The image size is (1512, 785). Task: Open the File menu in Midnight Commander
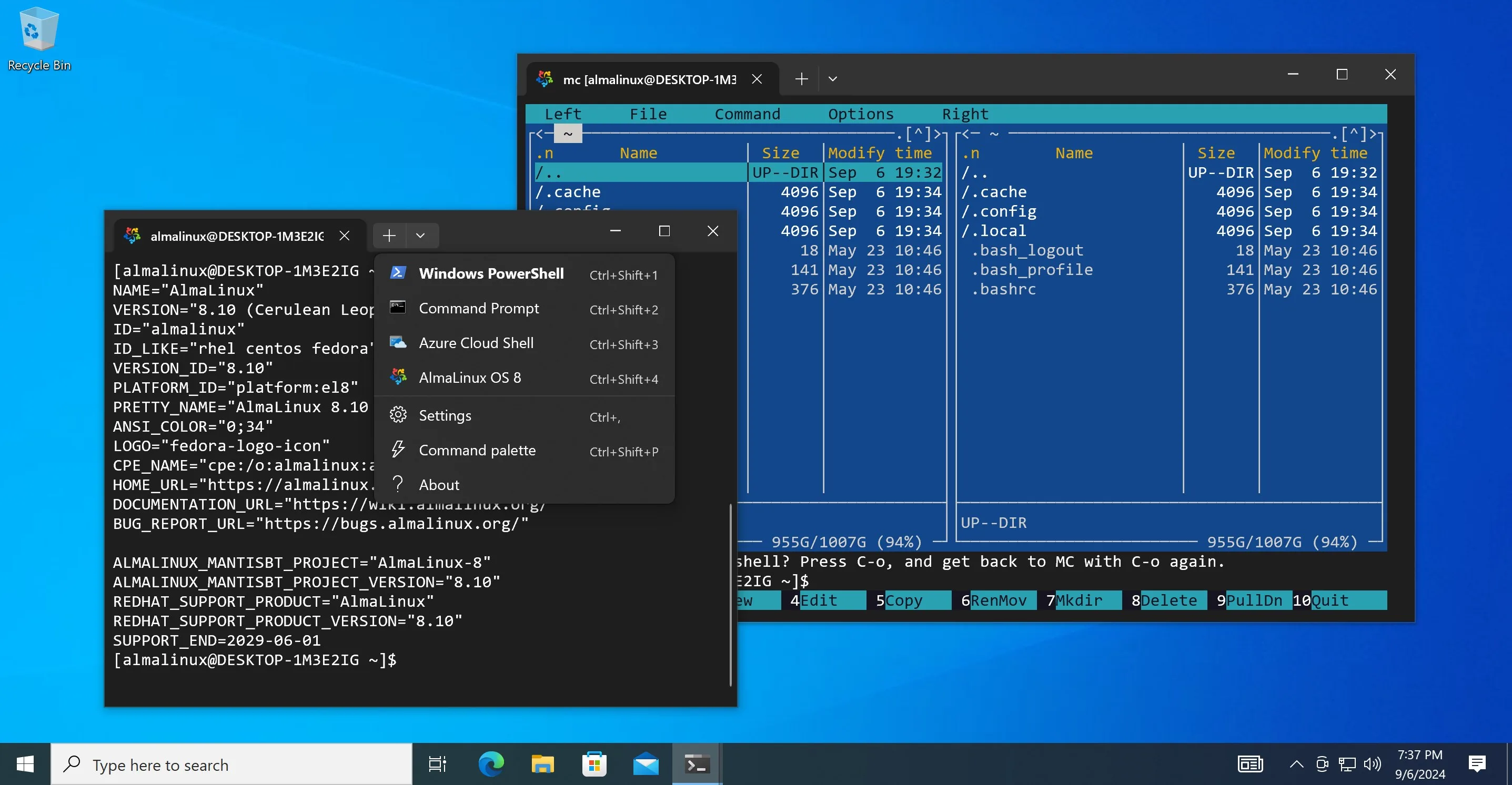648,114
